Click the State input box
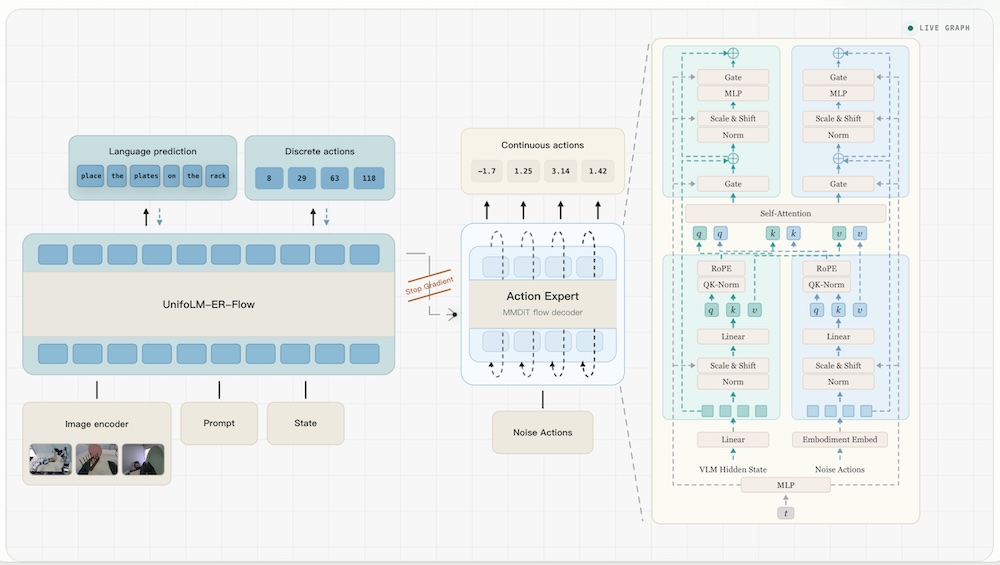This screenshot has height=565, width=1000. 305,423
